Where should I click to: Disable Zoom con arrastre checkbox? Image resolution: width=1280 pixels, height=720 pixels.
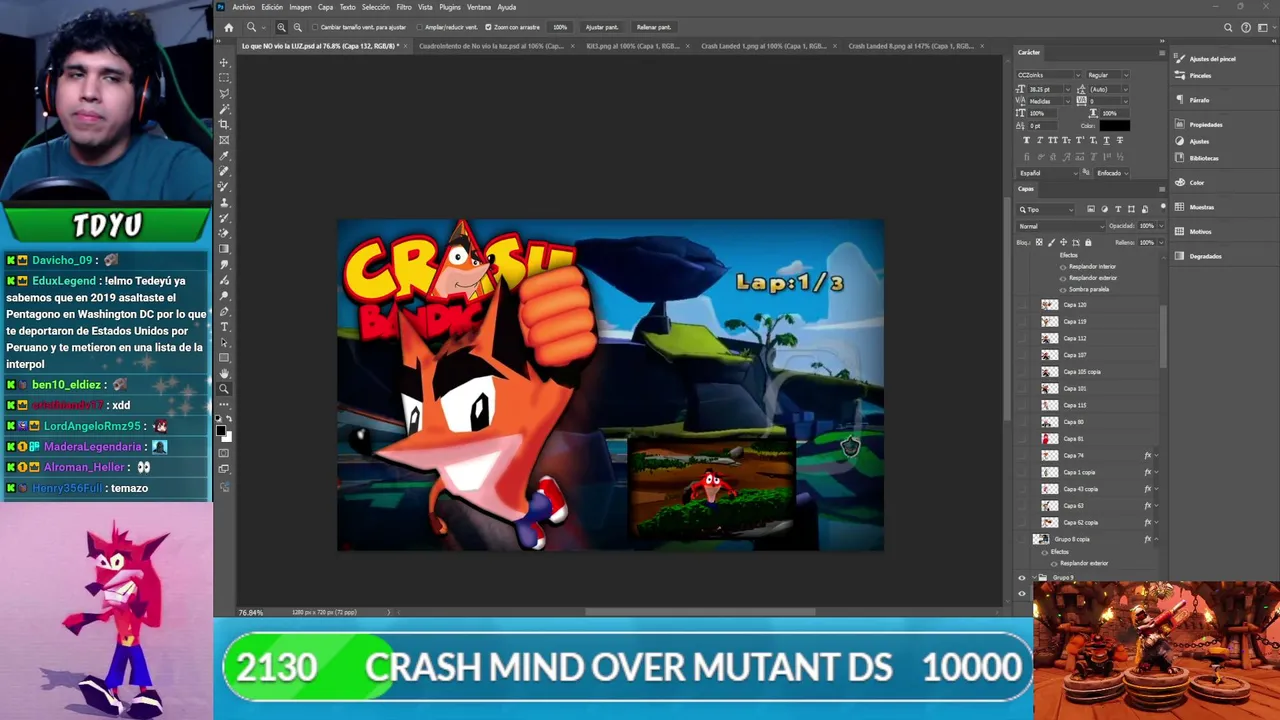pos(488,27)
